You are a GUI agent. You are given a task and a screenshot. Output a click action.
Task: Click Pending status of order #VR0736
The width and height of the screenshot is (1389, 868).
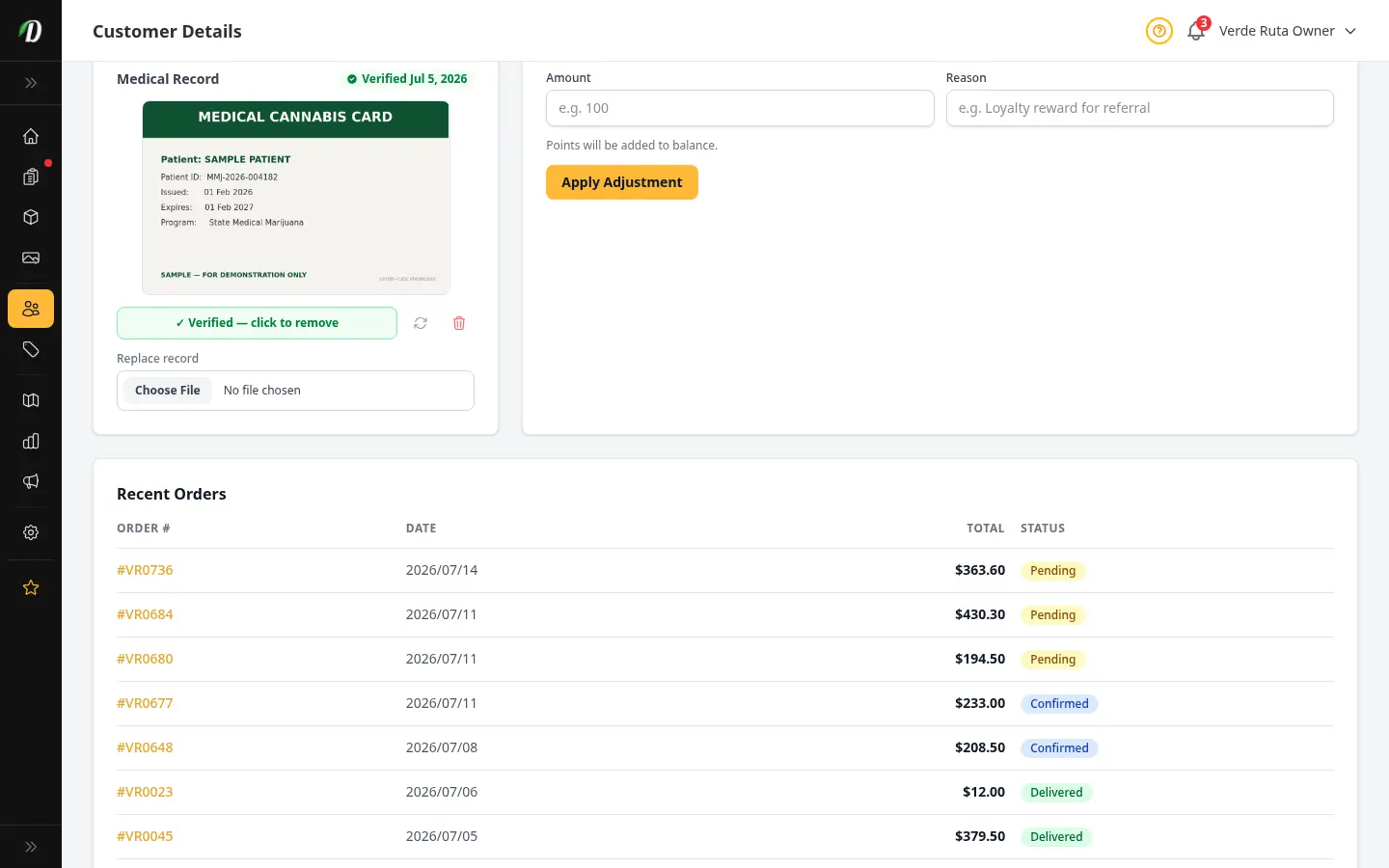1052,571
